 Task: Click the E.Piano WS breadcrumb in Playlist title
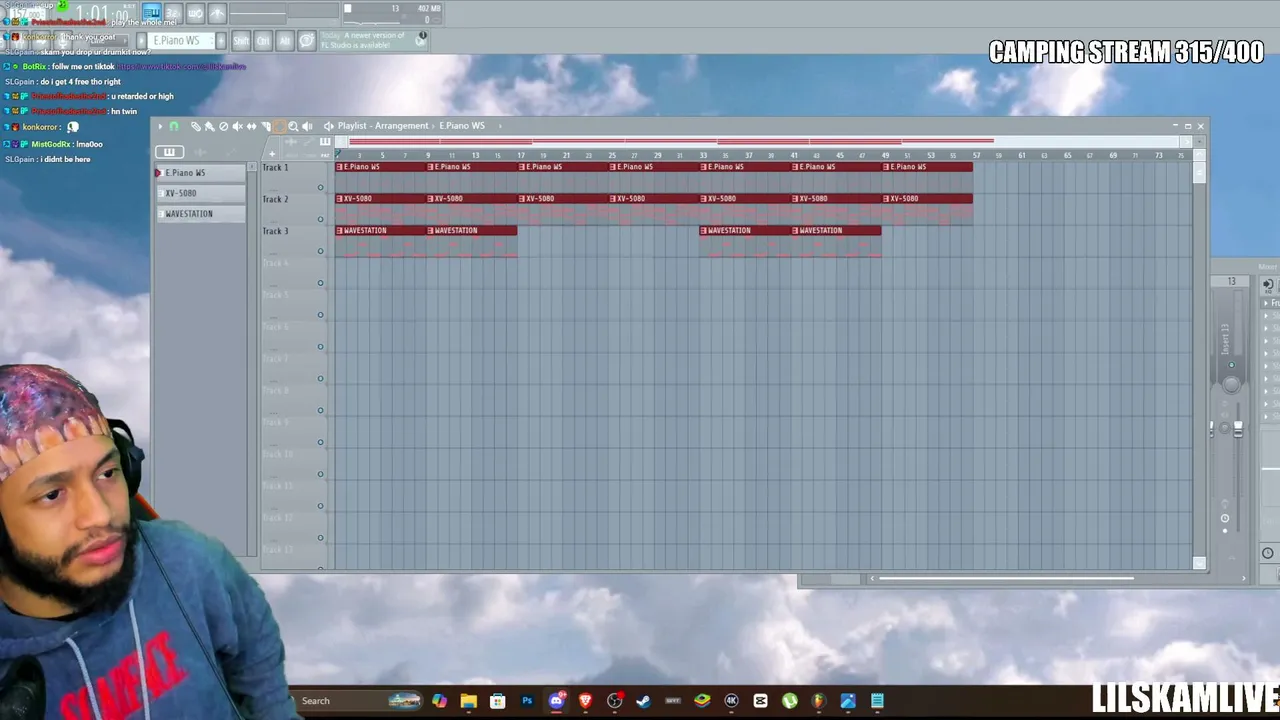pos(462,126)
